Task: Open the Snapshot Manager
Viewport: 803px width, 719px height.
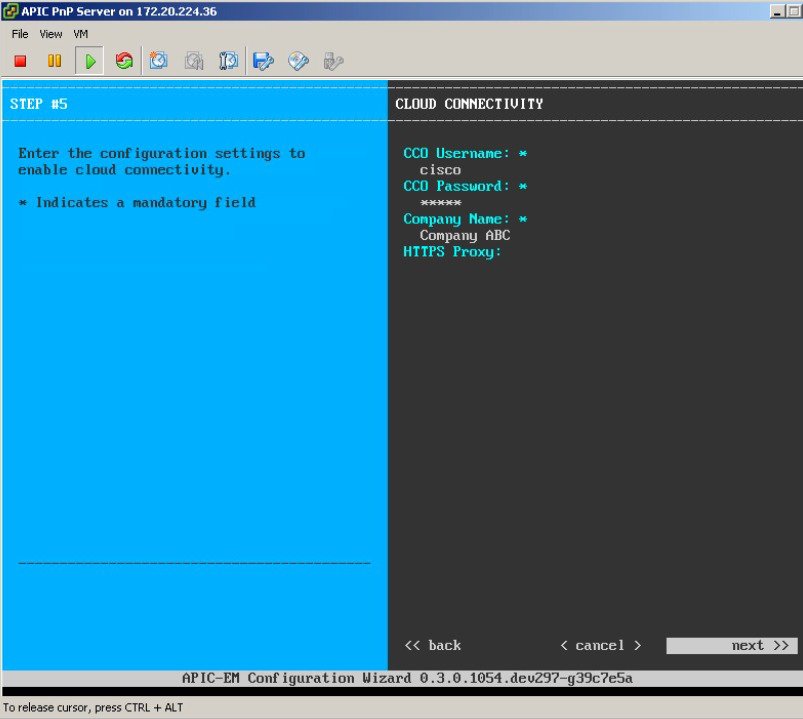Action: tap(228, 61)
